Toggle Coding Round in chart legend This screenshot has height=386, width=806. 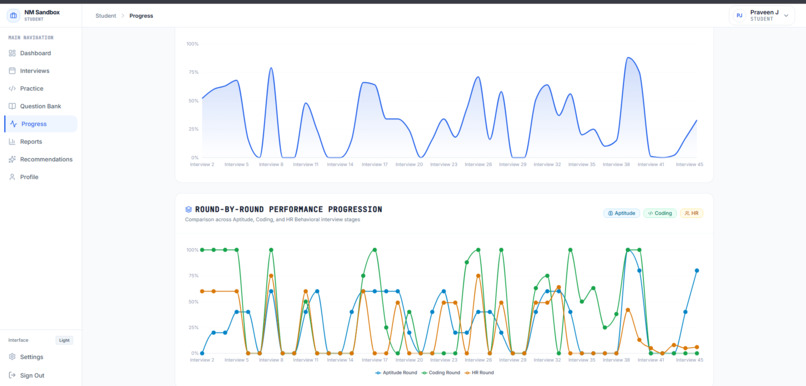441,373
